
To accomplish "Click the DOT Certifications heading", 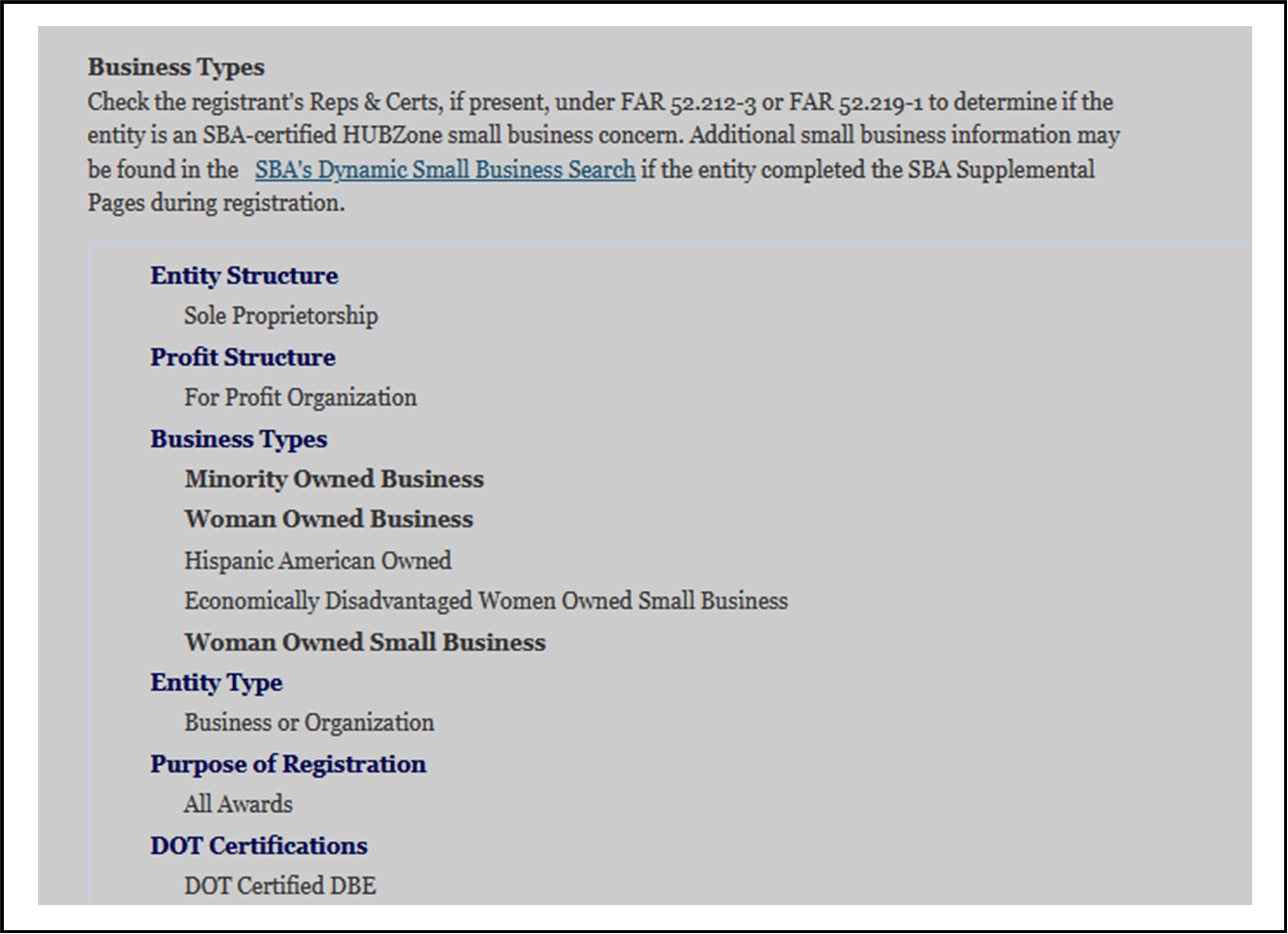I will (x=258, y=845).
